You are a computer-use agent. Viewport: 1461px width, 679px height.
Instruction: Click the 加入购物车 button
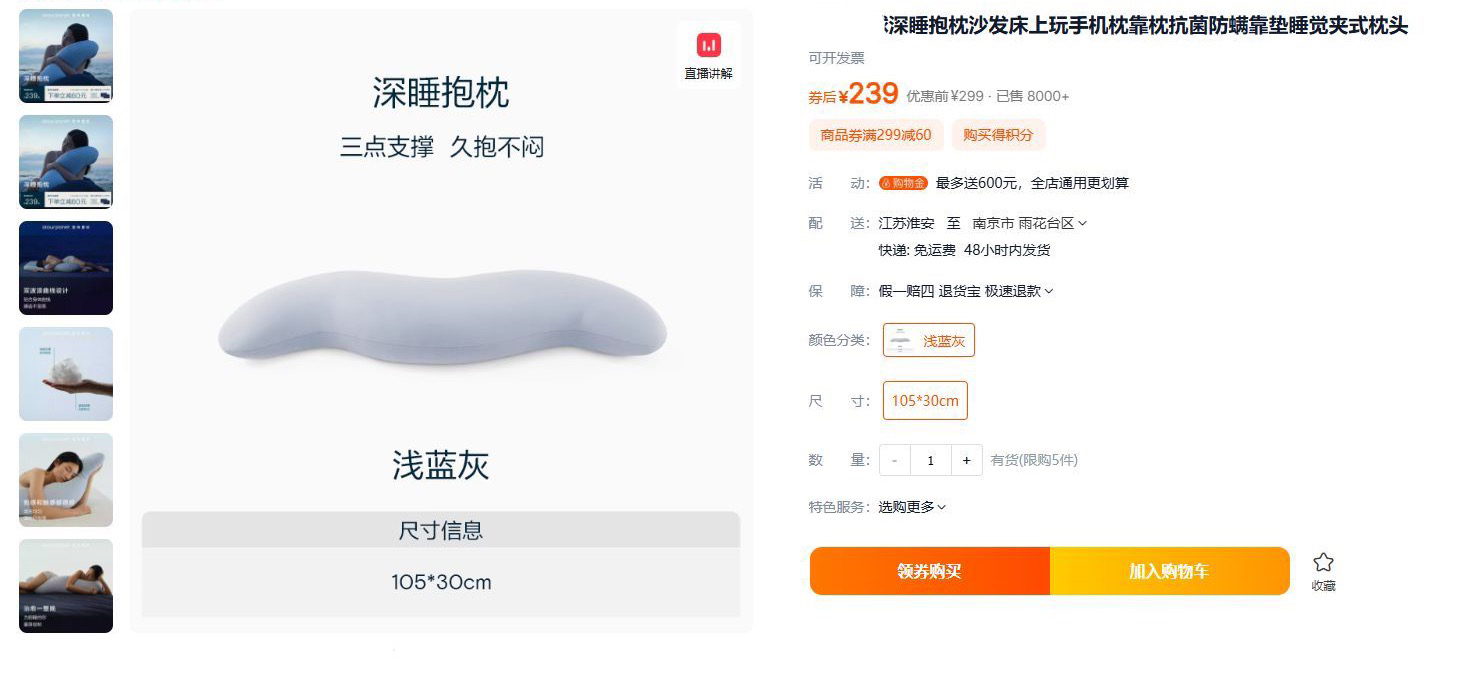(x=1169, y=571)
